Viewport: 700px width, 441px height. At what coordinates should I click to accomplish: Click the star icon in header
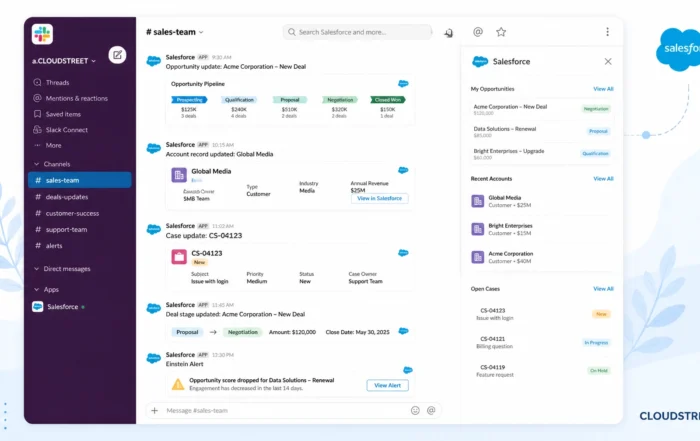pos(501,32)
